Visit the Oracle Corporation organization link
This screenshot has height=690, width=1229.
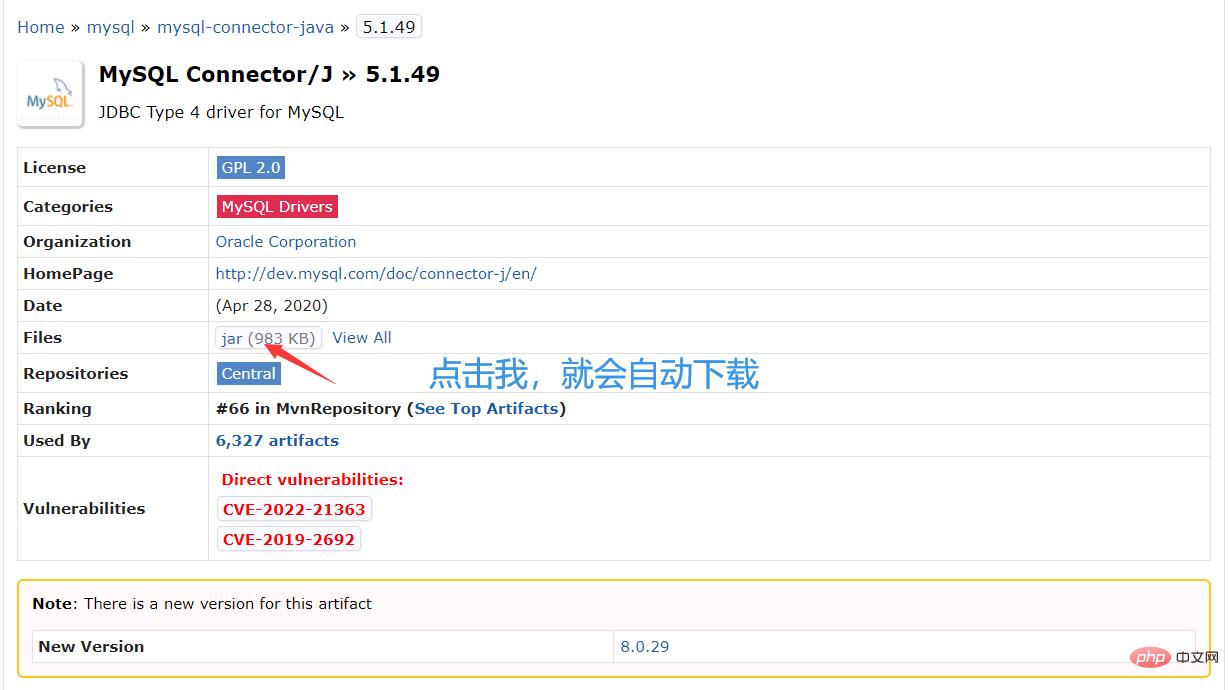coord(286,241)
